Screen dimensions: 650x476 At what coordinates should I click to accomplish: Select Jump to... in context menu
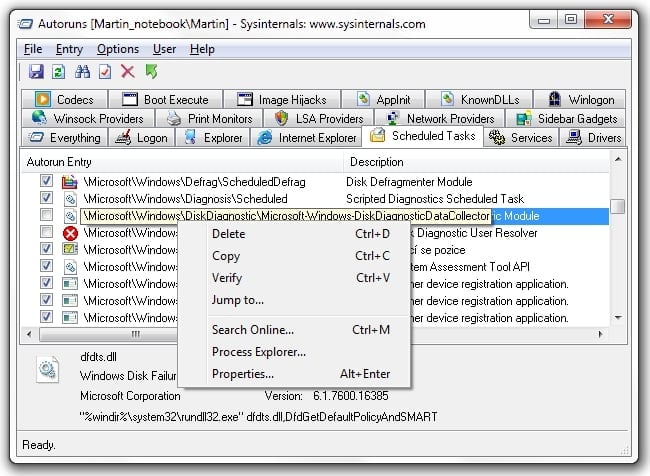pos(296,300)
